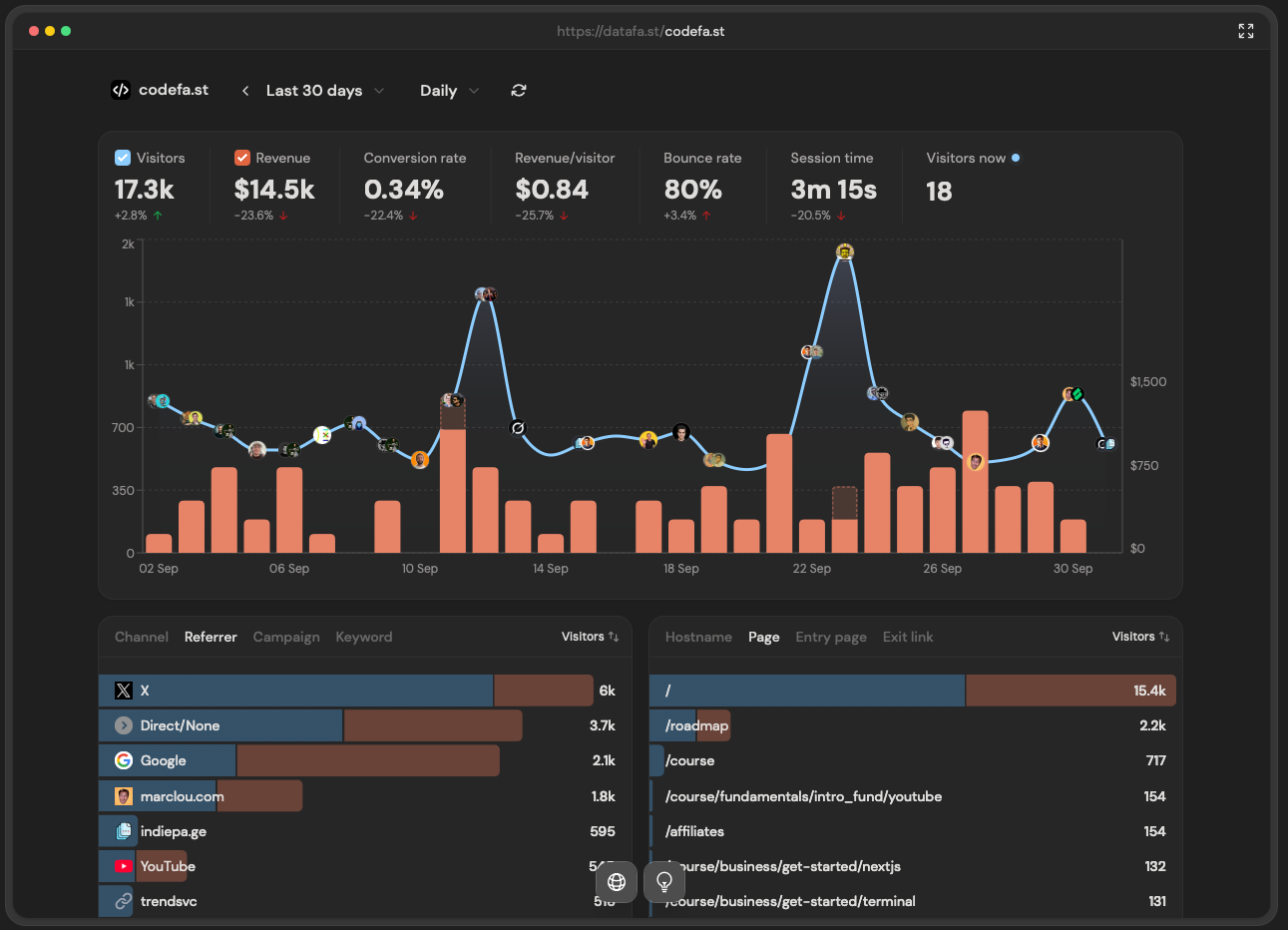Open the Visitors sort in the referrer panel
This screenshot has width=1288, height=930.
pyautogui.click(x=591, y=637)
